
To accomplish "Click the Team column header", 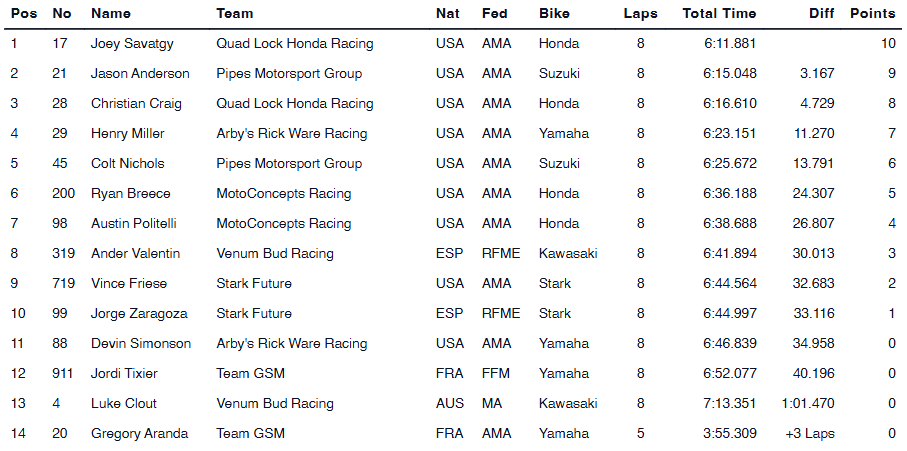I will point(235,14).
